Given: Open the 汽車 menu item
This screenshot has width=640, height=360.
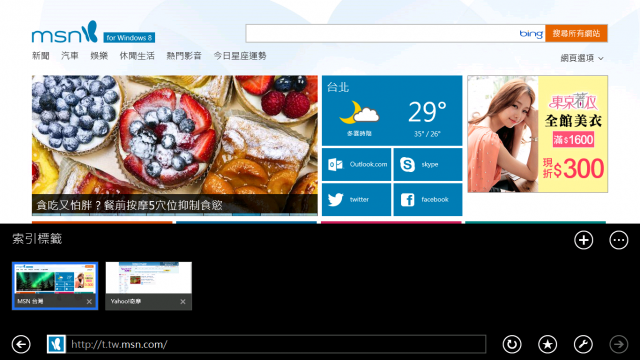Looking at the screenshot, I should 70,56.
